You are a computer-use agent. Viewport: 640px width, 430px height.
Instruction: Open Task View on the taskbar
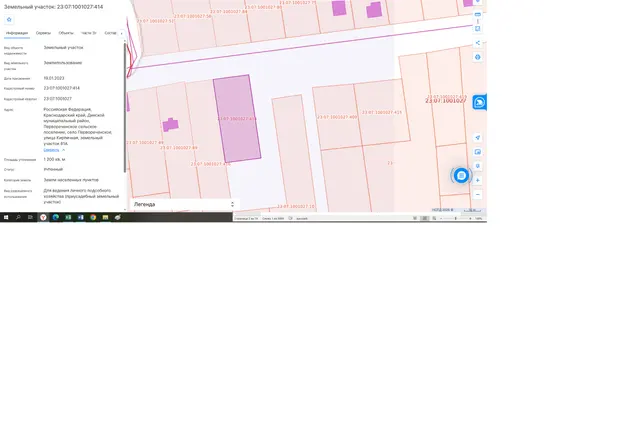click(x=30, y=217)
